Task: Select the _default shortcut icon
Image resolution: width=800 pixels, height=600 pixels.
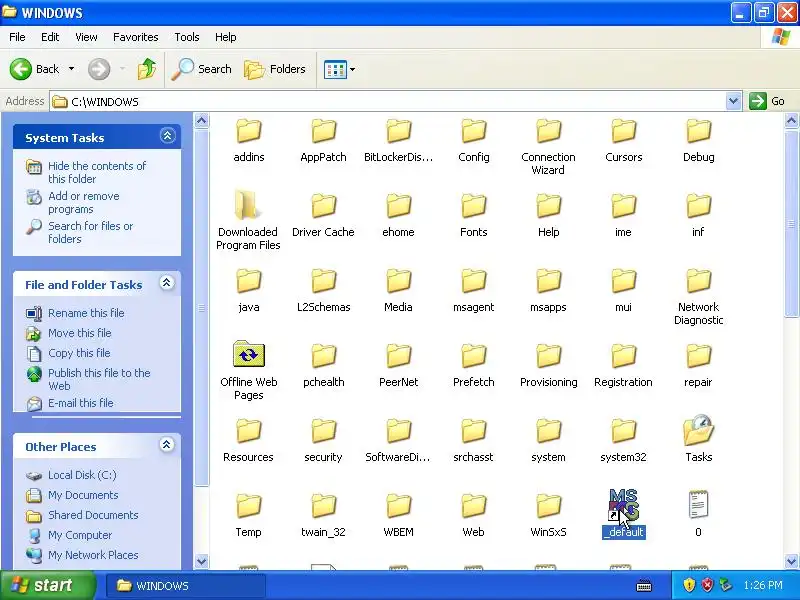Action: coord(623,505)
